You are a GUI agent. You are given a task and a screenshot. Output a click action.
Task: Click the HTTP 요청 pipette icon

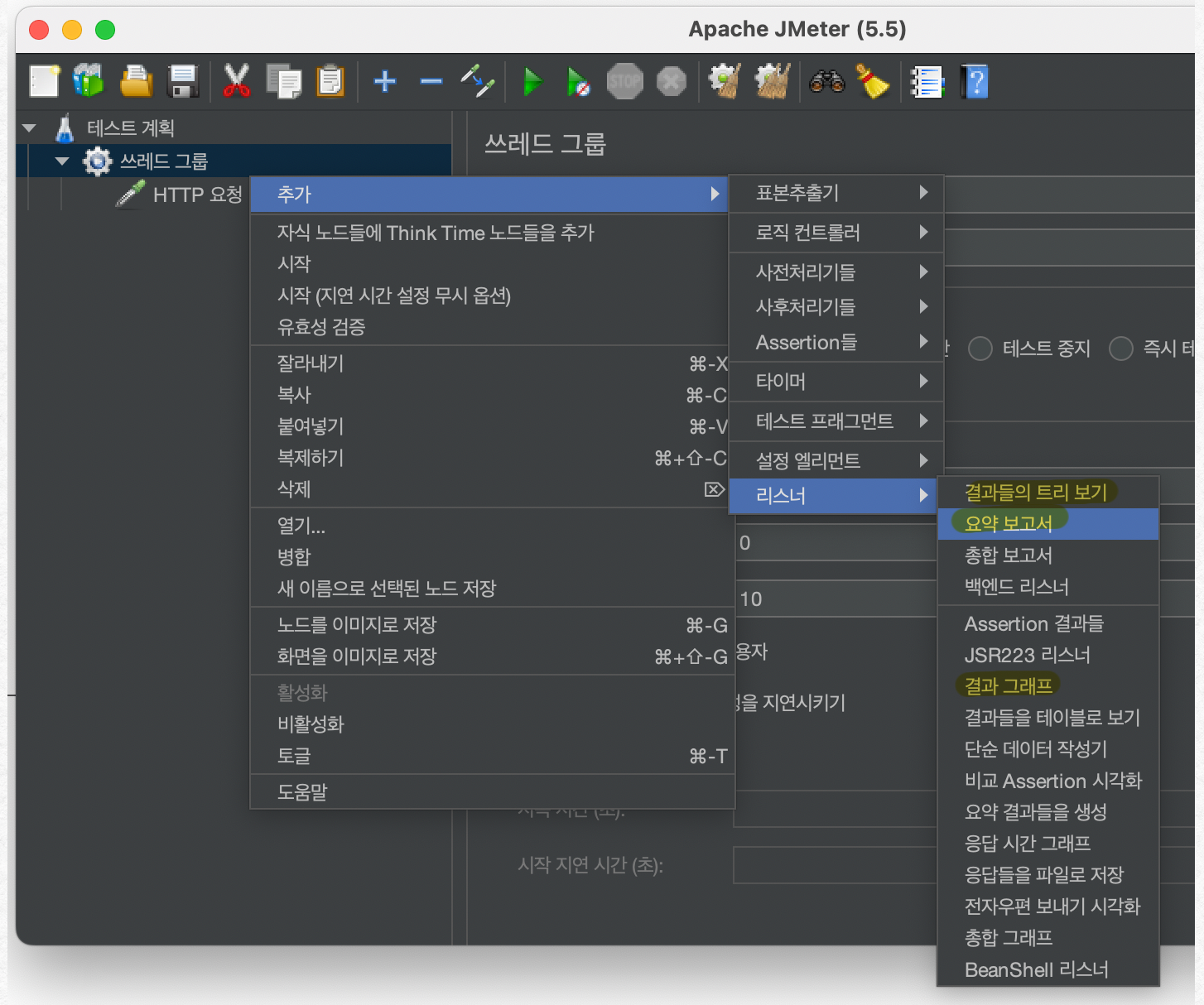tap(130, 195)
